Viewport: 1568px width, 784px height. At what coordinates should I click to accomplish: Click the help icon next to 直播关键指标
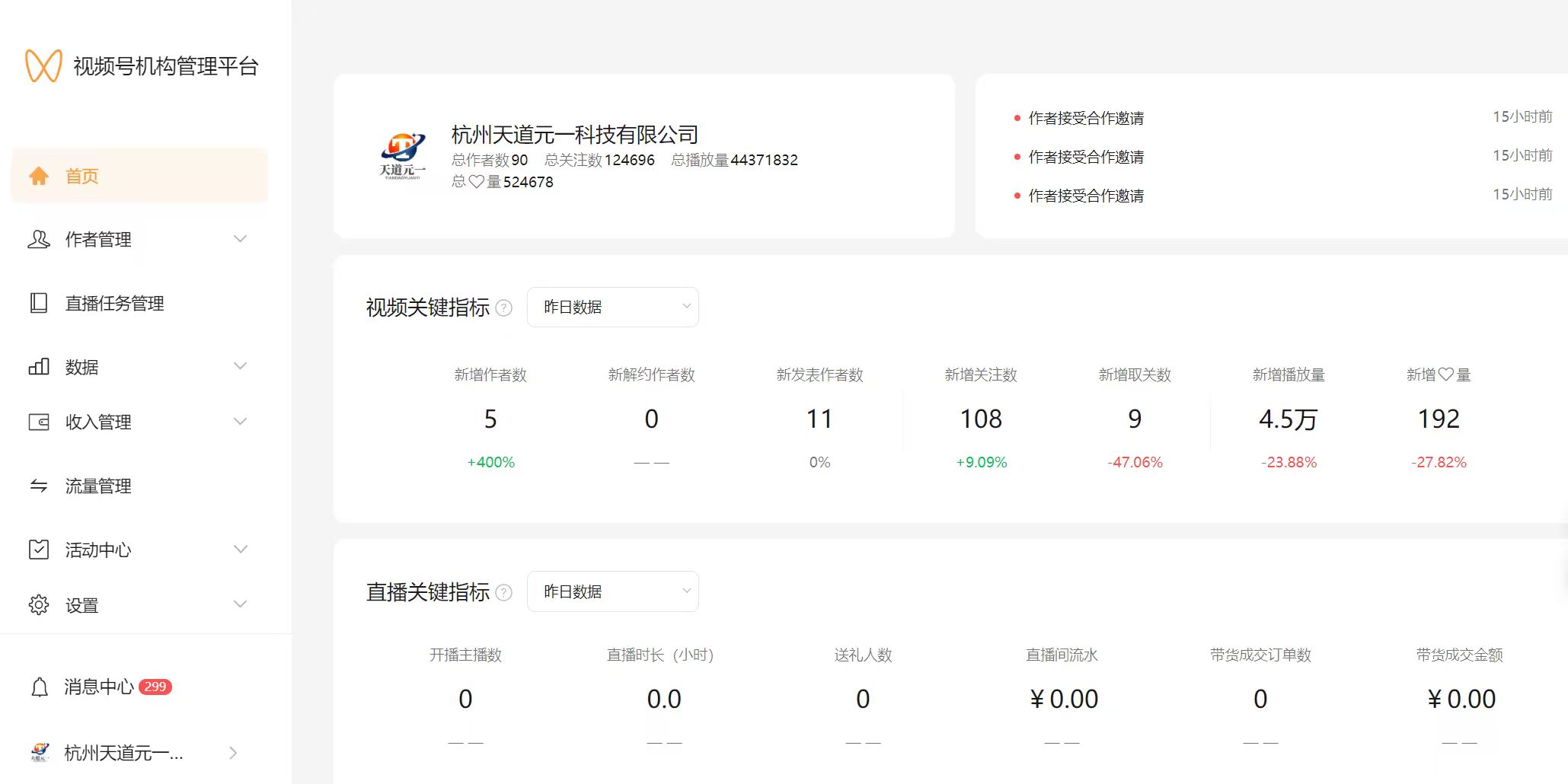504,592
